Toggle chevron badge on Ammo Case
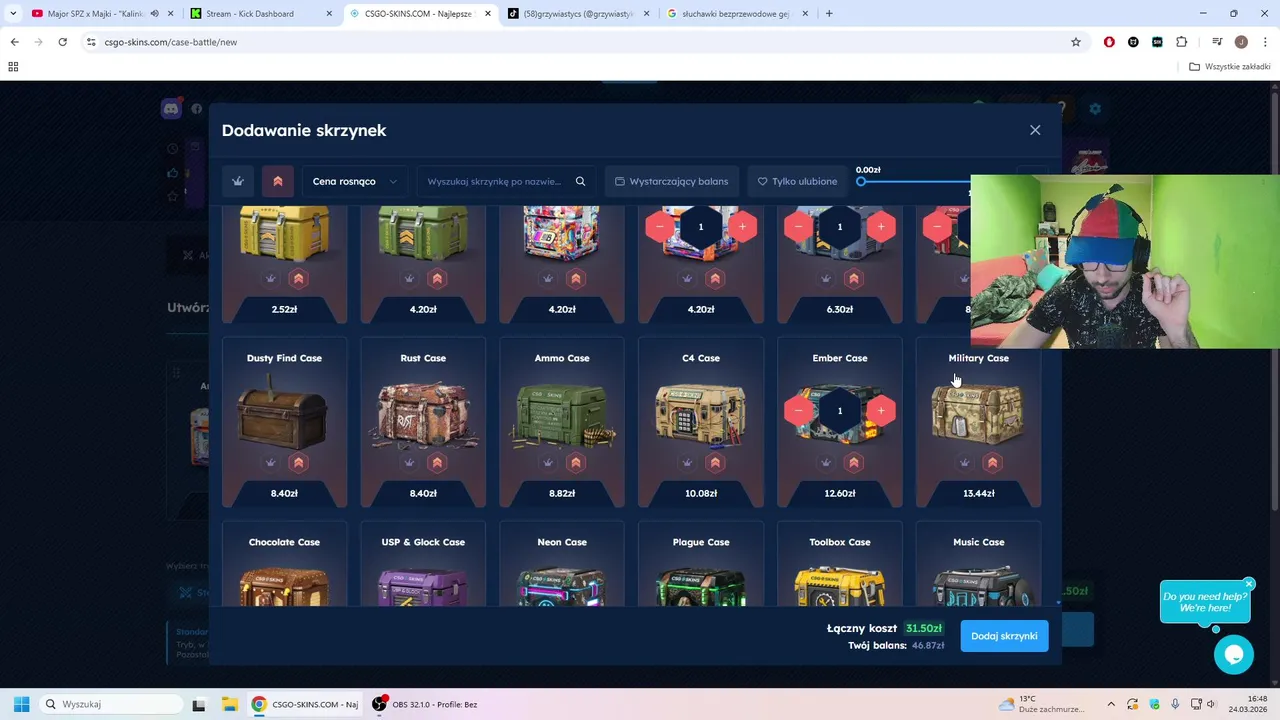 (x=576, y=463)
